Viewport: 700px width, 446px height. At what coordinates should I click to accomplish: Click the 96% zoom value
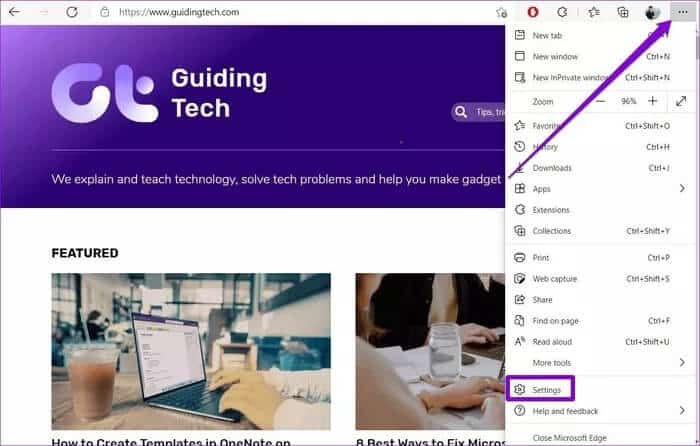coord(628,101)
